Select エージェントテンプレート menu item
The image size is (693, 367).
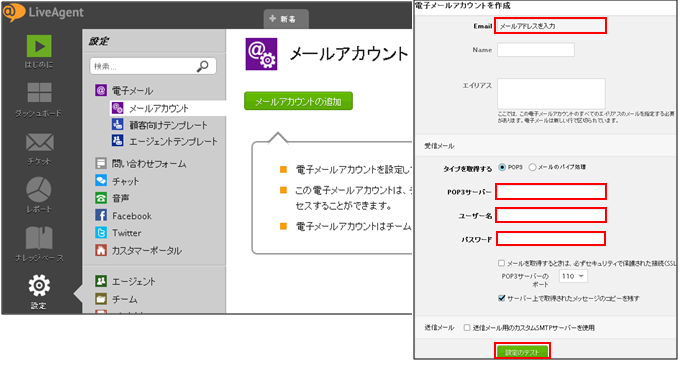pyautogui.click(x=173, y=141)
